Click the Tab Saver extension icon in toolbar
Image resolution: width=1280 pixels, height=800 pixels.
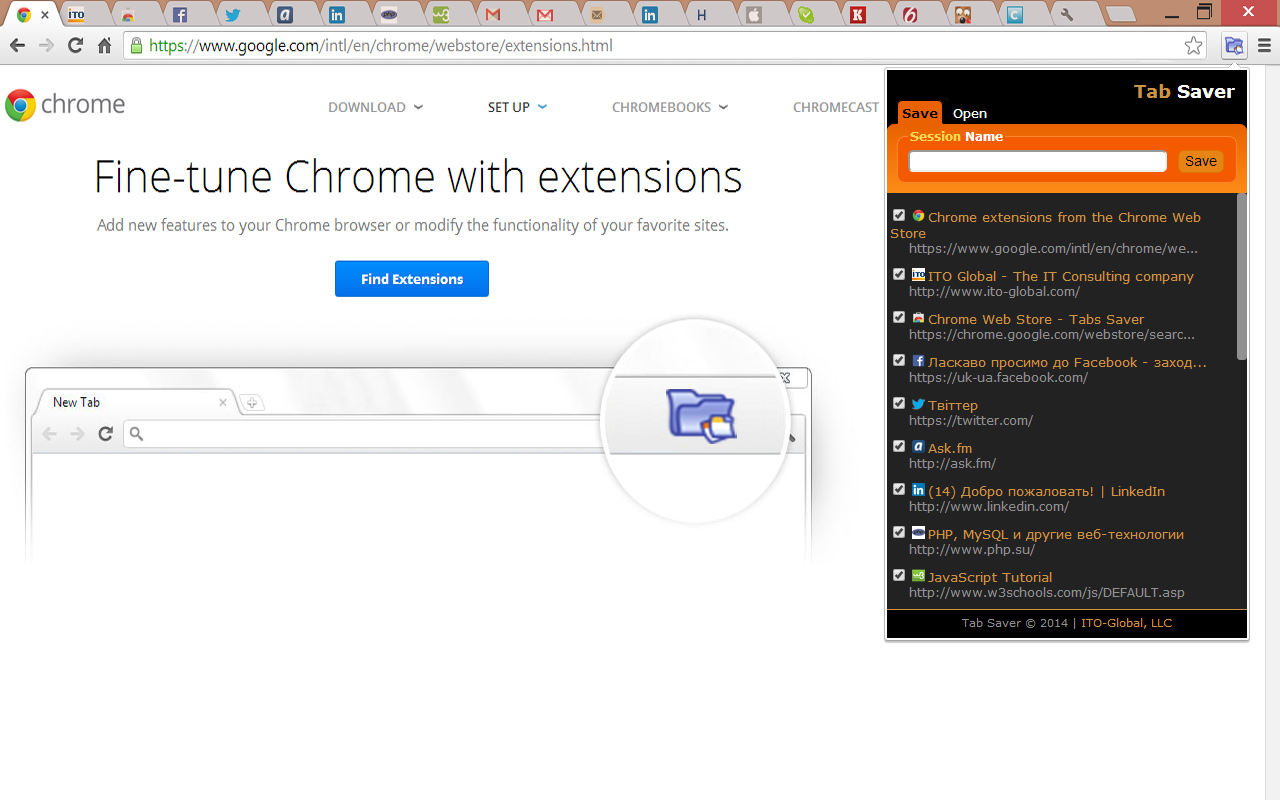coord(1234,46)
